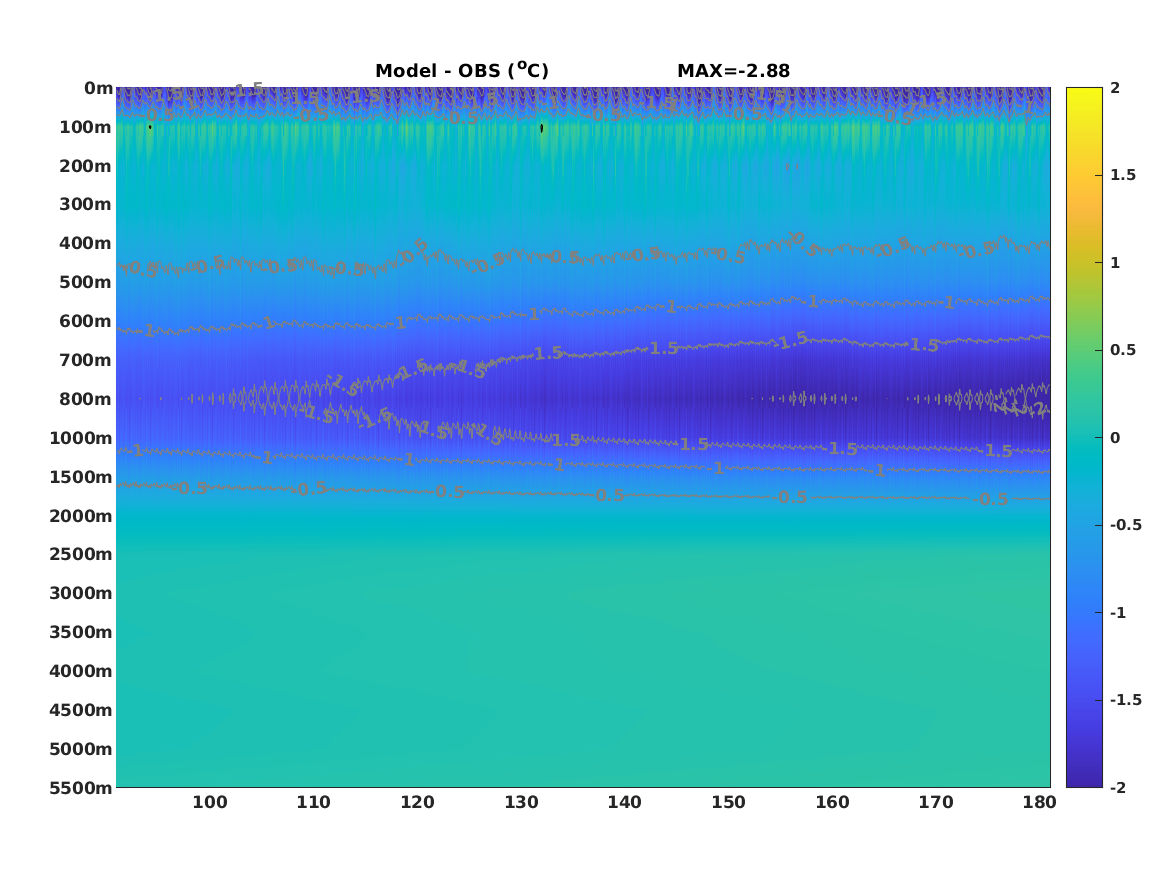Click the "200m" depth axis label
Viewport: 1167px width, 875px height.
(x=86, y=166)
